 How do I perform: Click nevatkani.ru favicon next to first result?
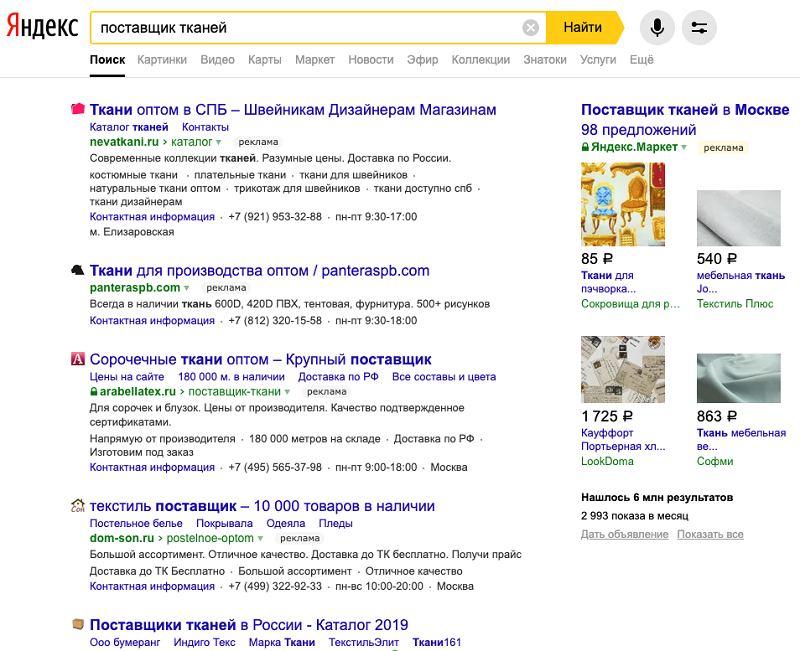coord(78,108)
